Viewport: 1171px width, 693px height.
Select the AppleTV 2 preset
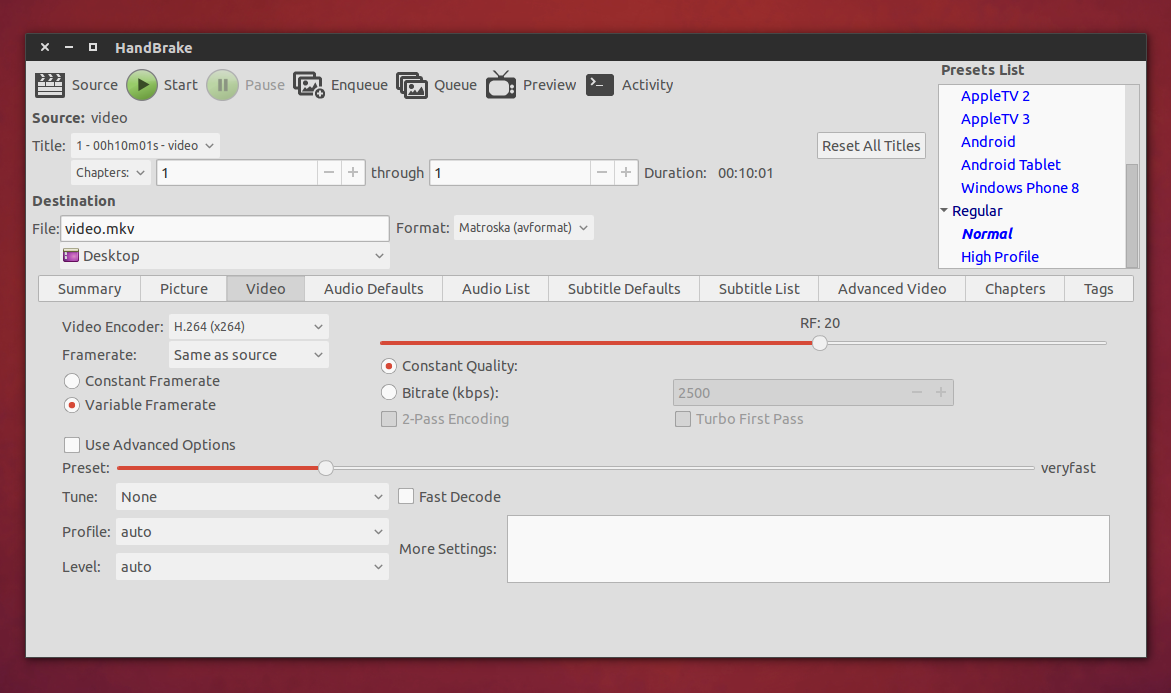point(995,96)
